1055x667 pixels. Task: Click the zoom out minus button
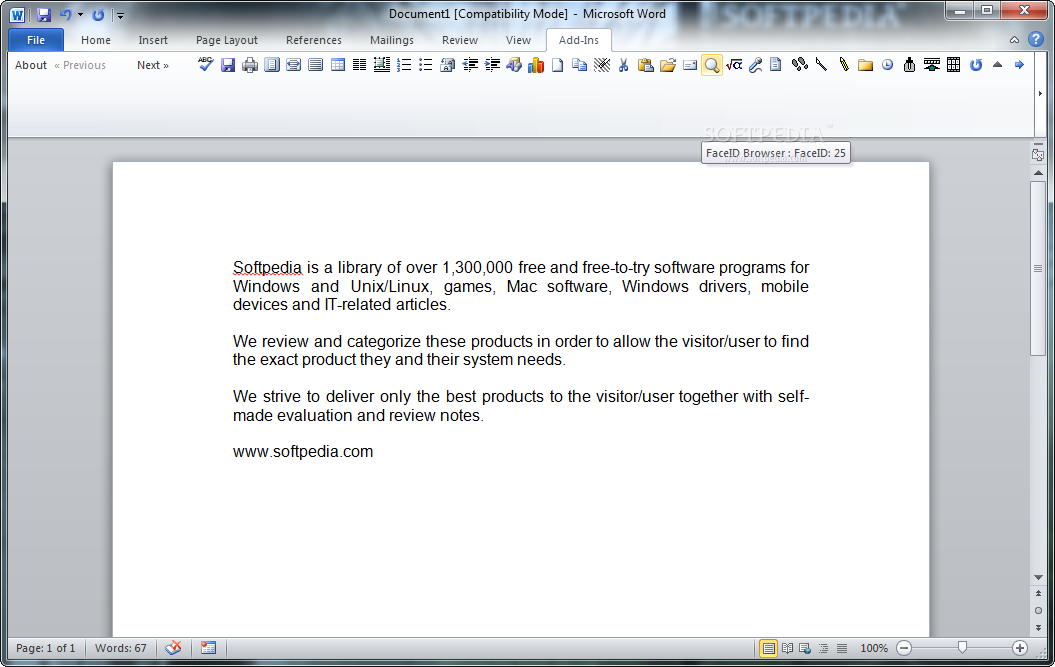click(x=904, y=648)
